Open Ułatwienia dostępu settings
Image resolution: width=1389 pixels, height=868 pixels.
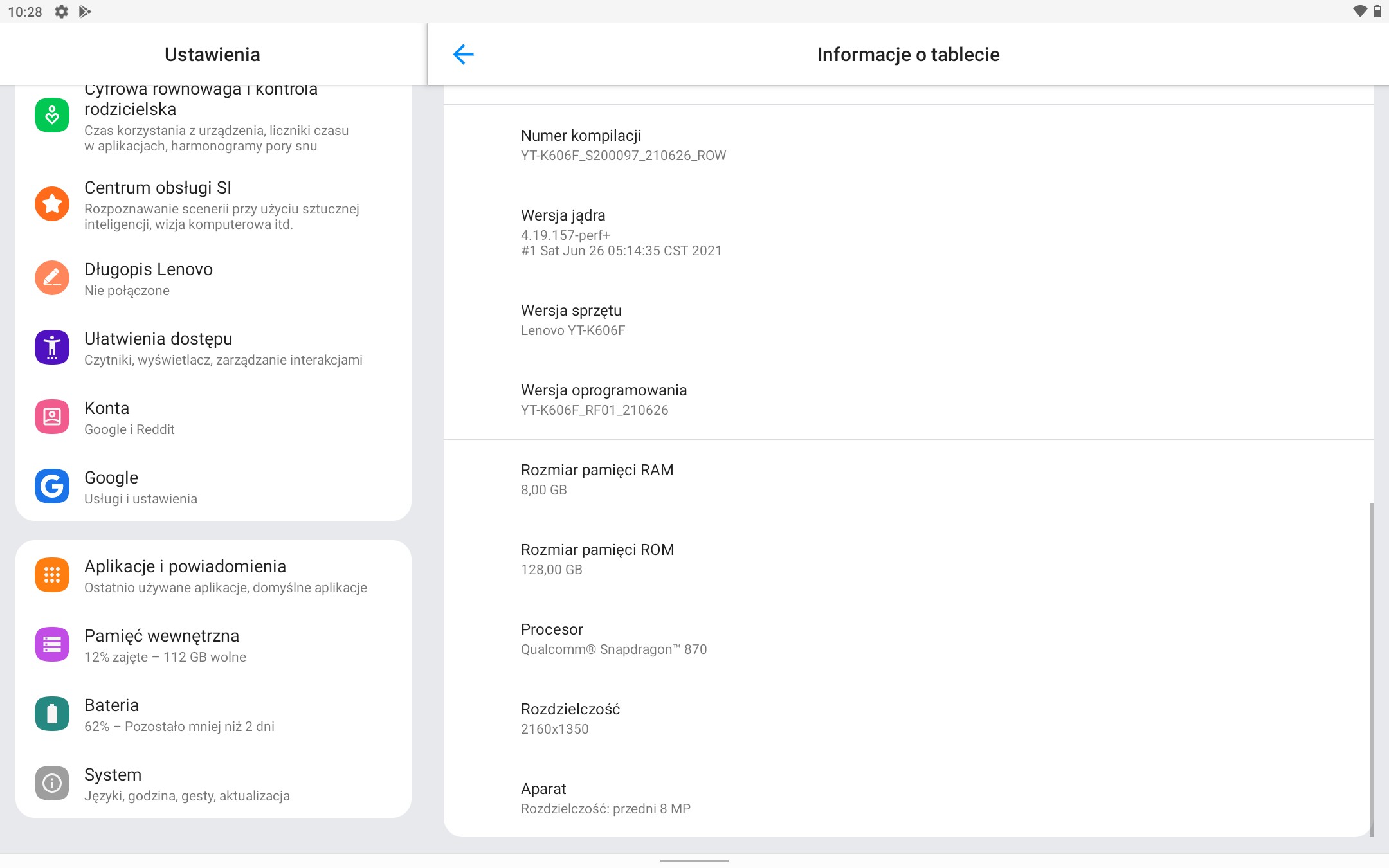click(x=213, y=348)
